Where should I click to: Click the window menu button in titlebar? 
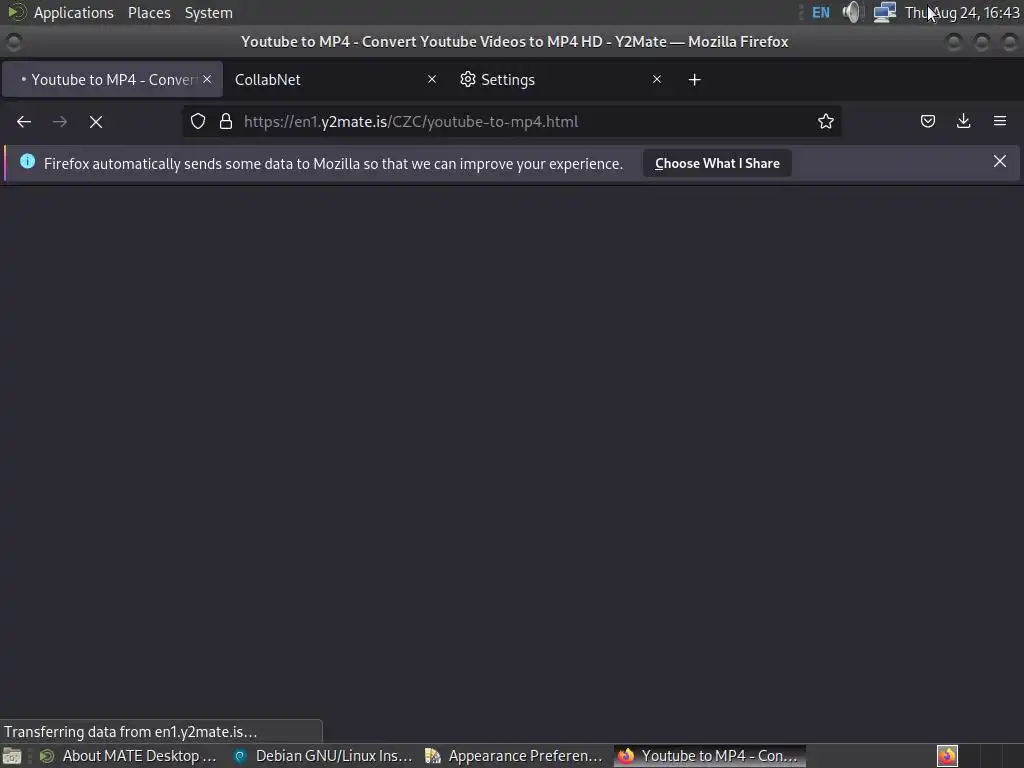[14, 42]
